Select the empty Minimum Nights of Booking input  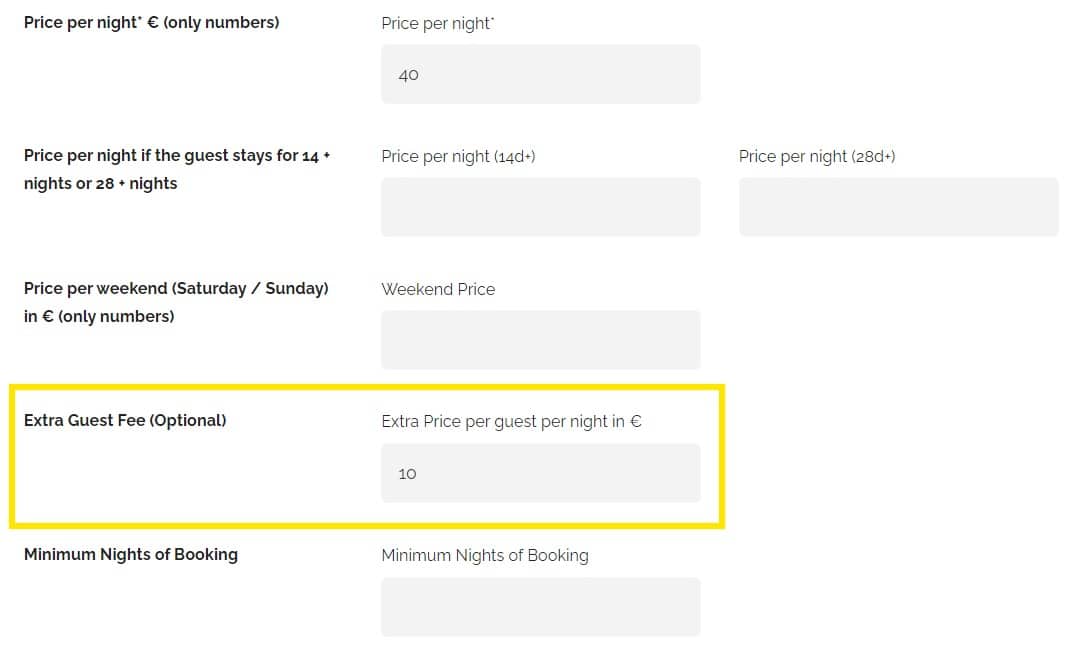540,606
